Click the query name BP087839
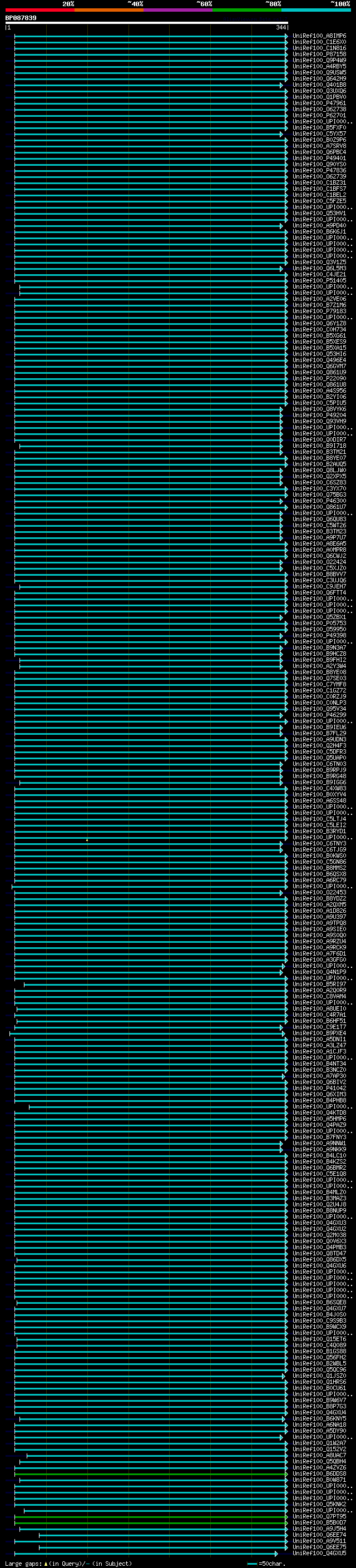The image size is (356, 1568). click(x=21, y=18)
